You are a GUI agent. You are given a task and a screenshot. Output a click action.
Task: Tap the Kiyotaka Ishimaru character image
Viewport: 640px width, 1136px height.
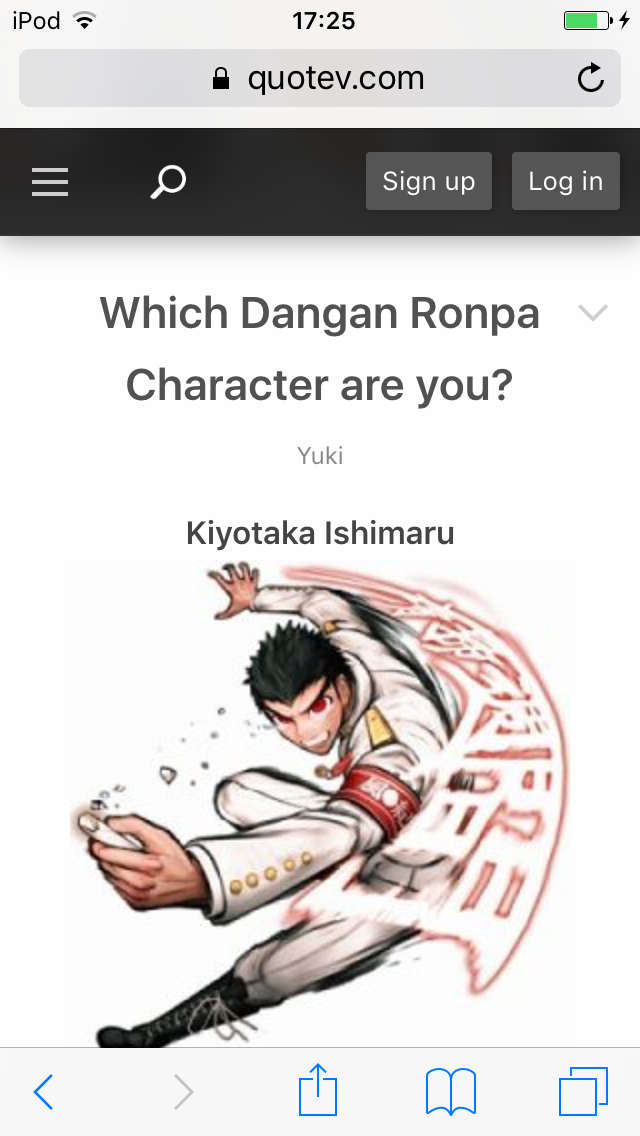320,803
